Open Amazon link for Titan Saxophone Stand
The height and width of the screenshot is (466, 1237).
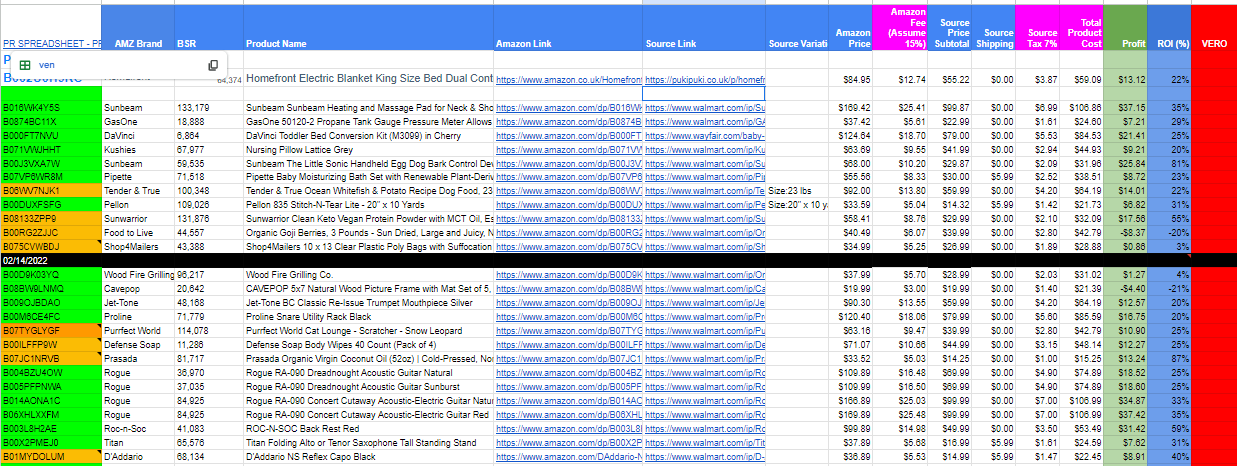pos(567,442)
